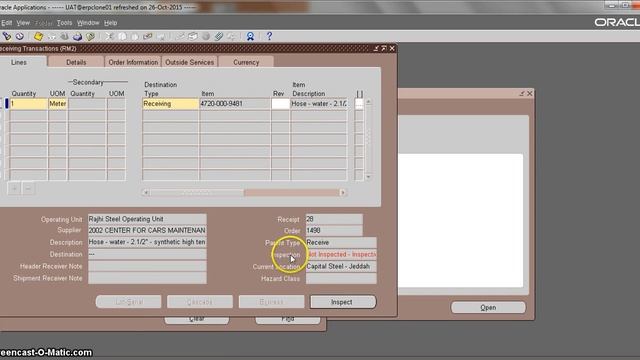Click the Edit Field toolbar icon
This screenshot has width=640, height=360.
(x=180, y=36)
